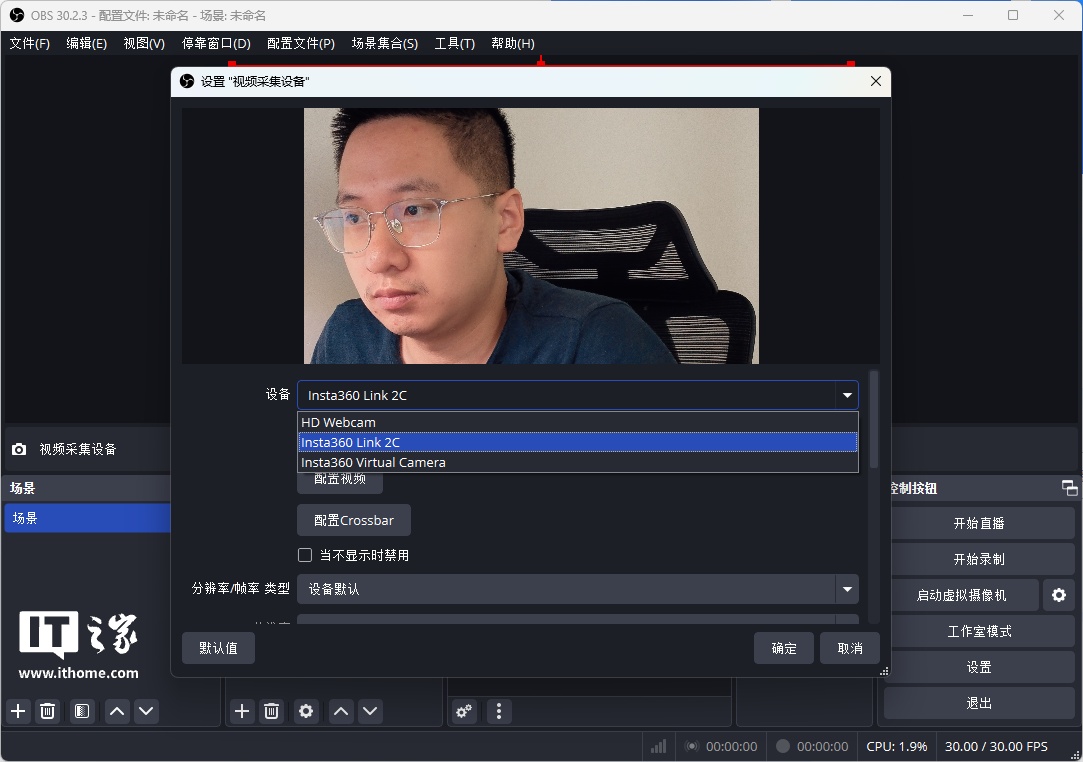Click the network signal status icon
The height and width of the screenshot is (762, 1083).
[x=658, y=746]
